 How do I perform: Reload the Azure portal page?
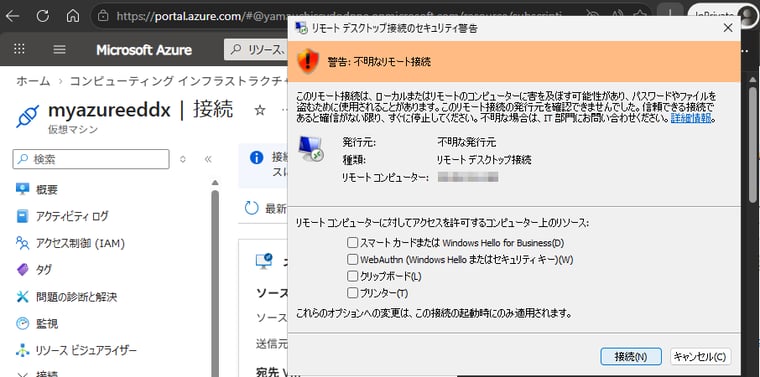pos(43,16)
